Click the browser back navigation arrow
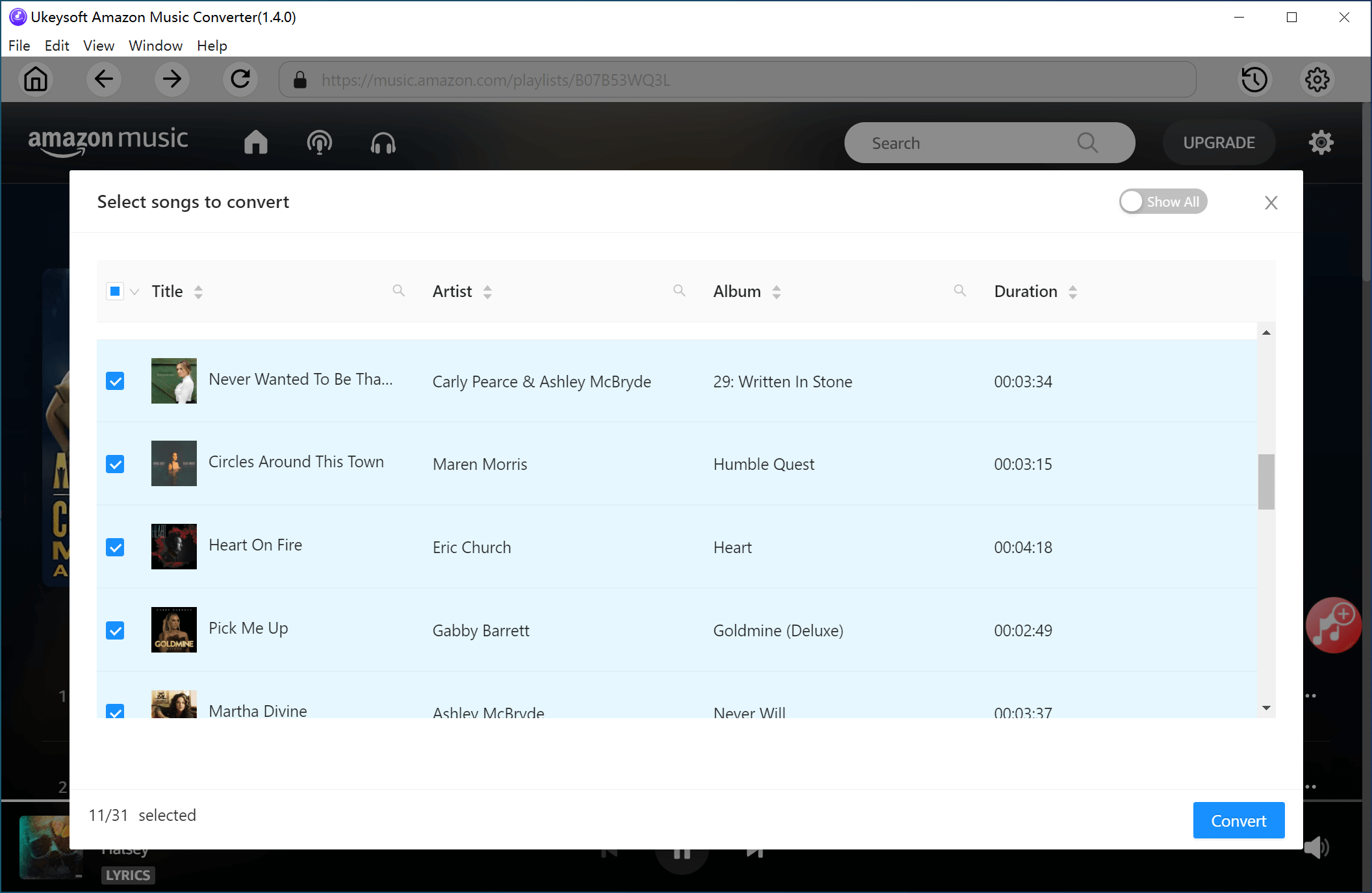 104,79
